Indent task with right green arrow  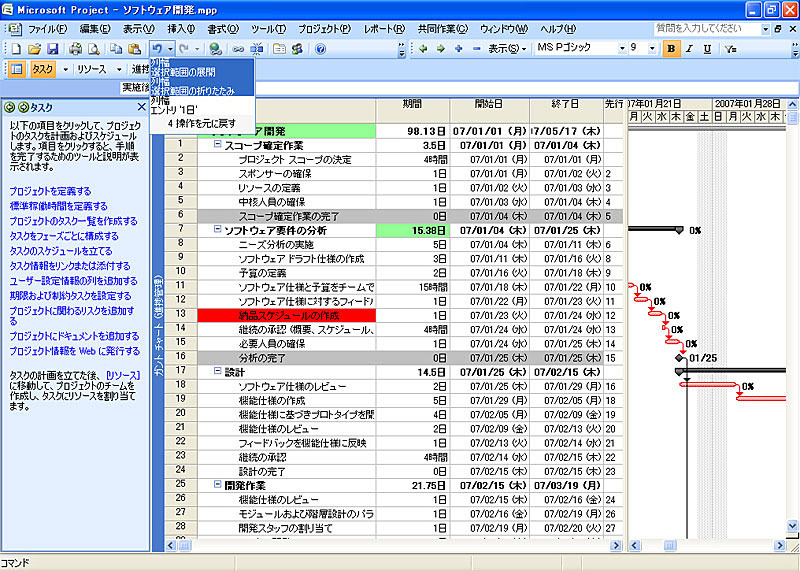(441, 49)
